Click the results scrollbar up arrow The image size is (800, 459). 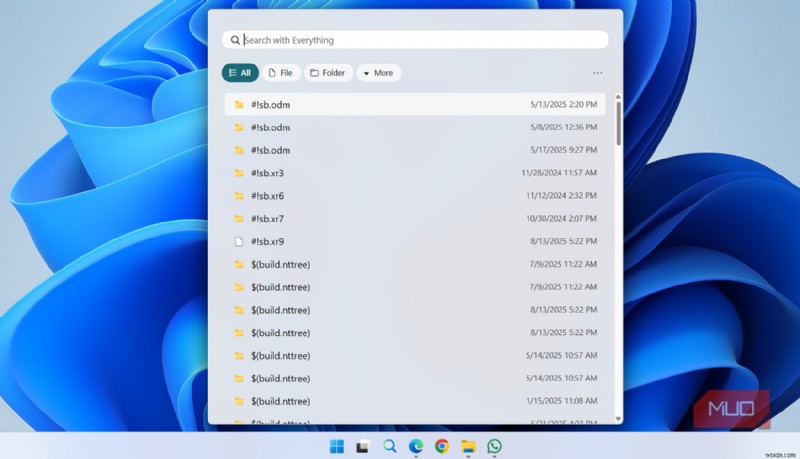click(x=618, y=97)
